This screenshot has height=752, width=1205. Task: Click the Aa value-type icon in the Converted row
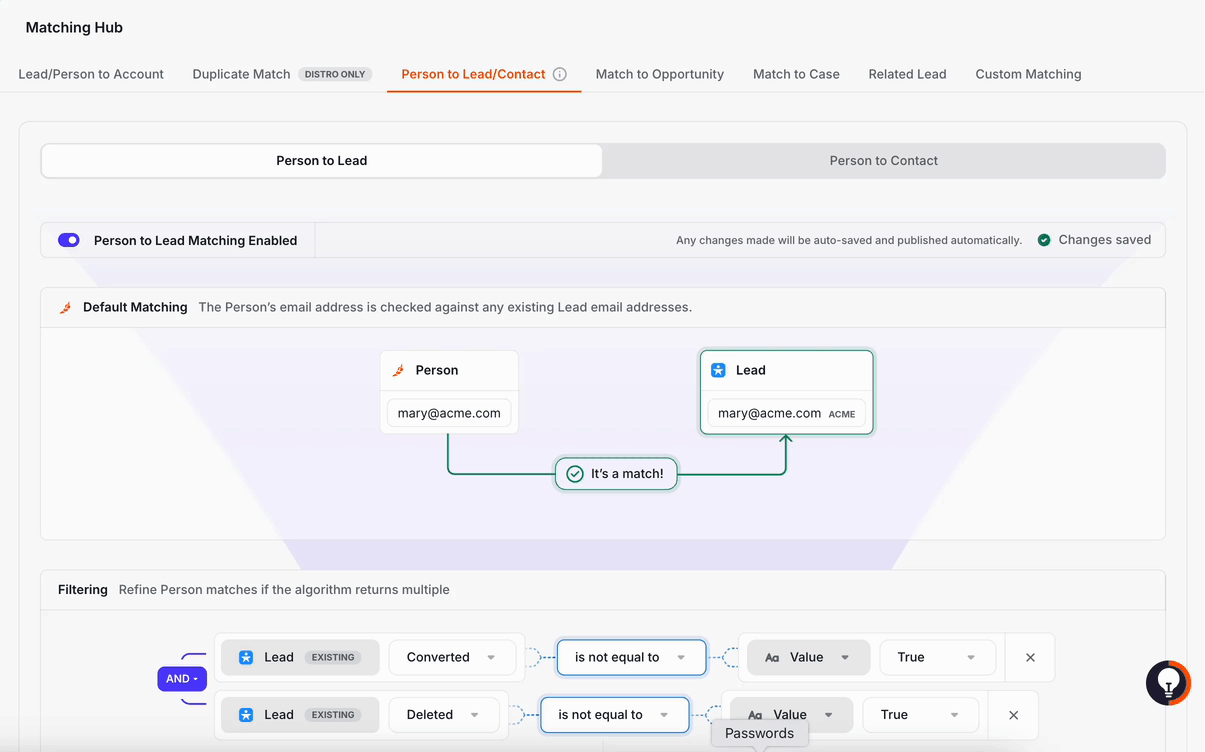point(772,658)
